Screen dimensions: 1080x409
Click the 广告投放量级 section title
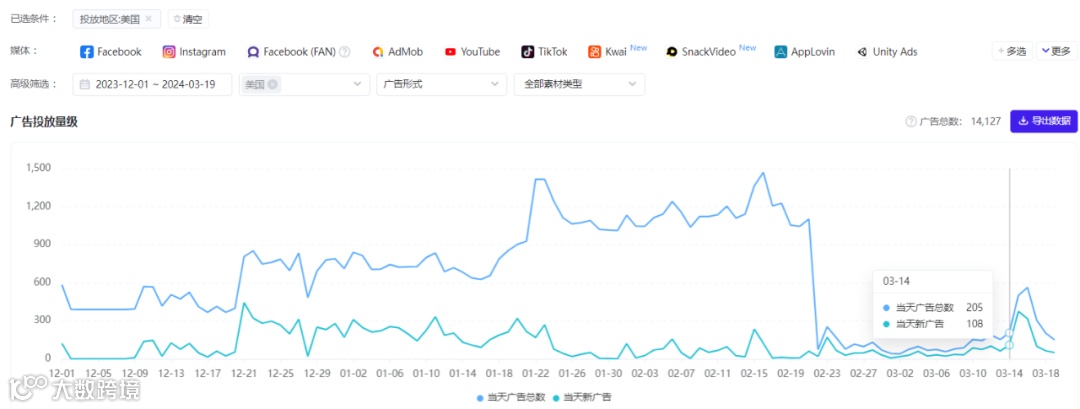[43, 121]
